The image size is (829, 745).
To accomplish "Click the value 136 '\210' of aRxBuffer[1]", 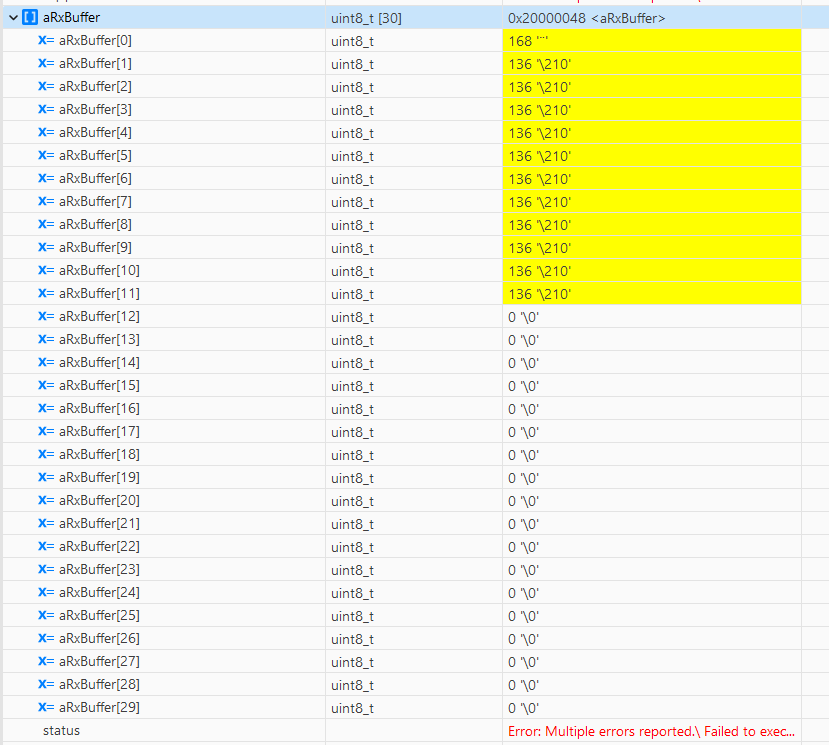I will (x=540, y=64).
